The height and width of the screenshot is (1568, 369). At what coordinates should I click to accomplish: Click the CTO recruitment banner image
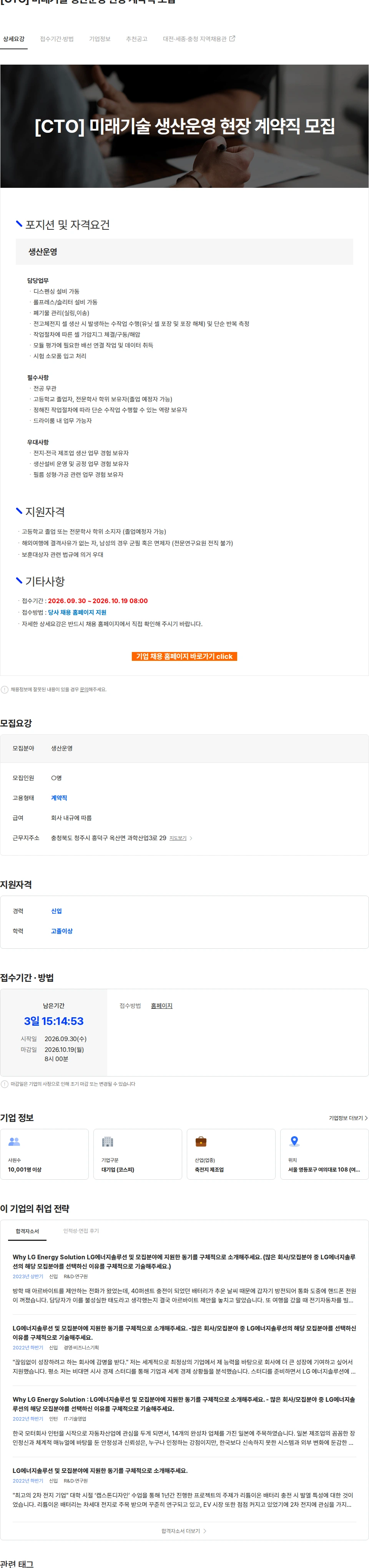point(184,126)
